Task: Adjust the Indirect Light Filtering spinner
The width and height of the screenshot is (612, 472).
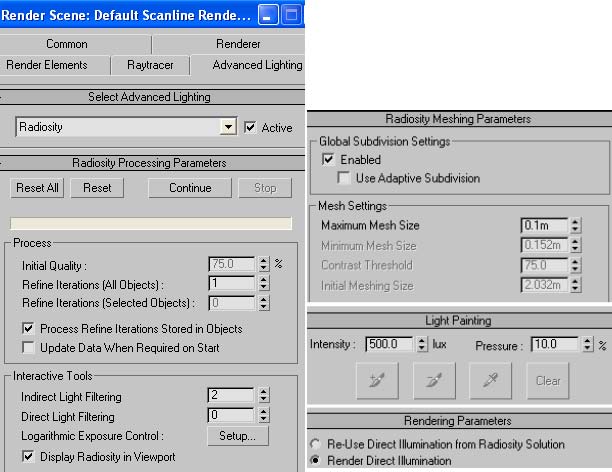Action: 264,395
